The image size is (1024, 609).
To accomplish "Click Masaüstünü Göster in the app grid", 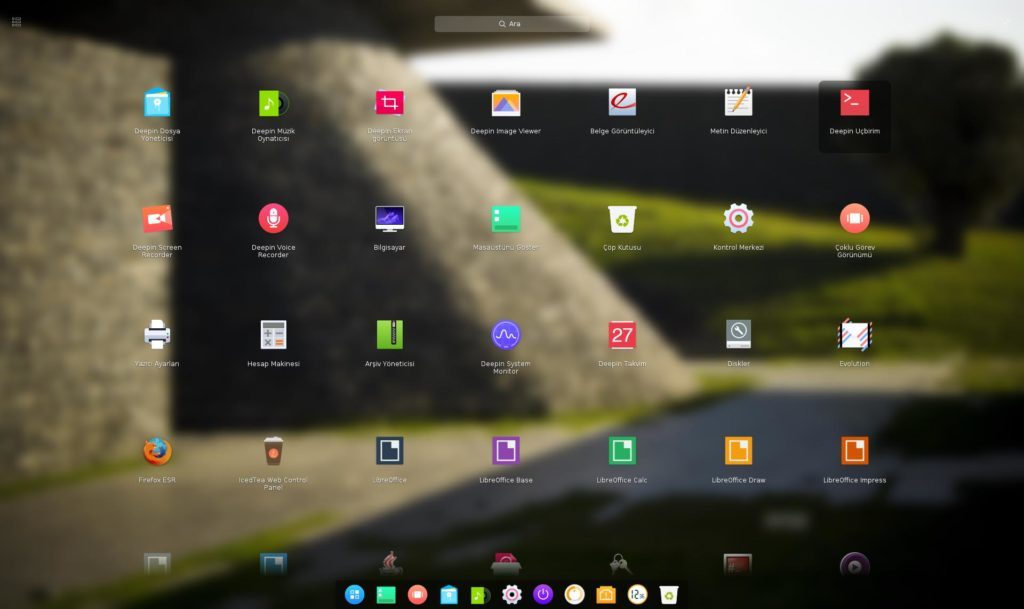I will click(505, 219).
